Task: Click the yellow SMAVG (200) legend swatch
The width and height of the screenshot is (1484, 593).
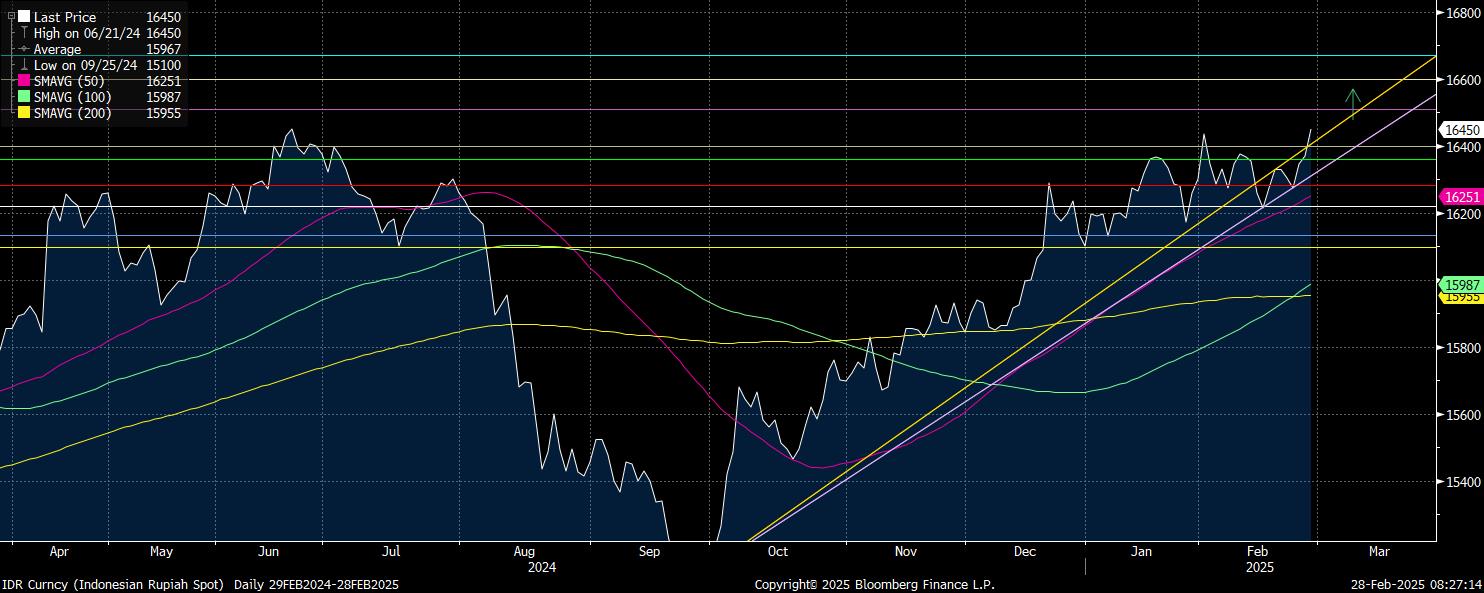Action: click(24, 113)
